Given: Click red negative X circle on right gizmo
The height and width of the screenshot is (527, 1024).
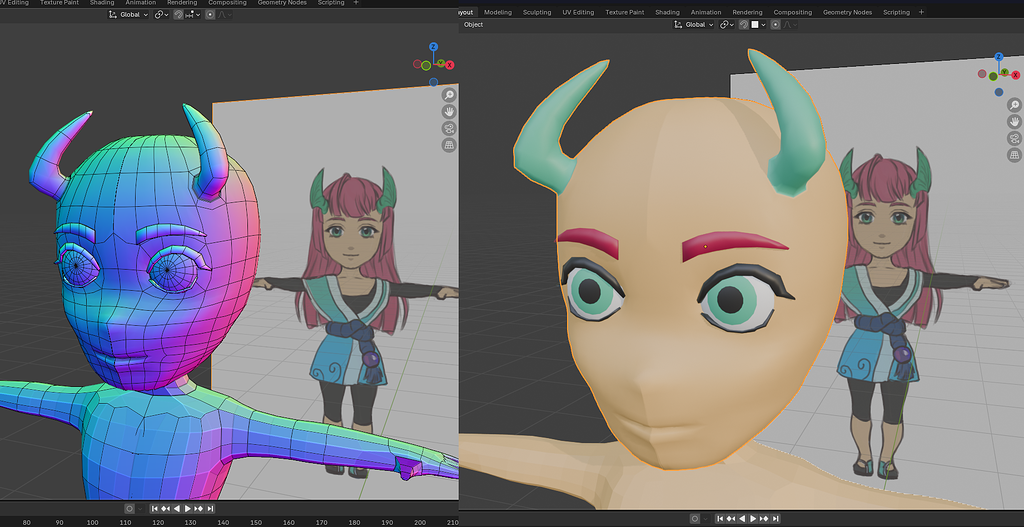Looking at the screenshot, I should (982, 74).
